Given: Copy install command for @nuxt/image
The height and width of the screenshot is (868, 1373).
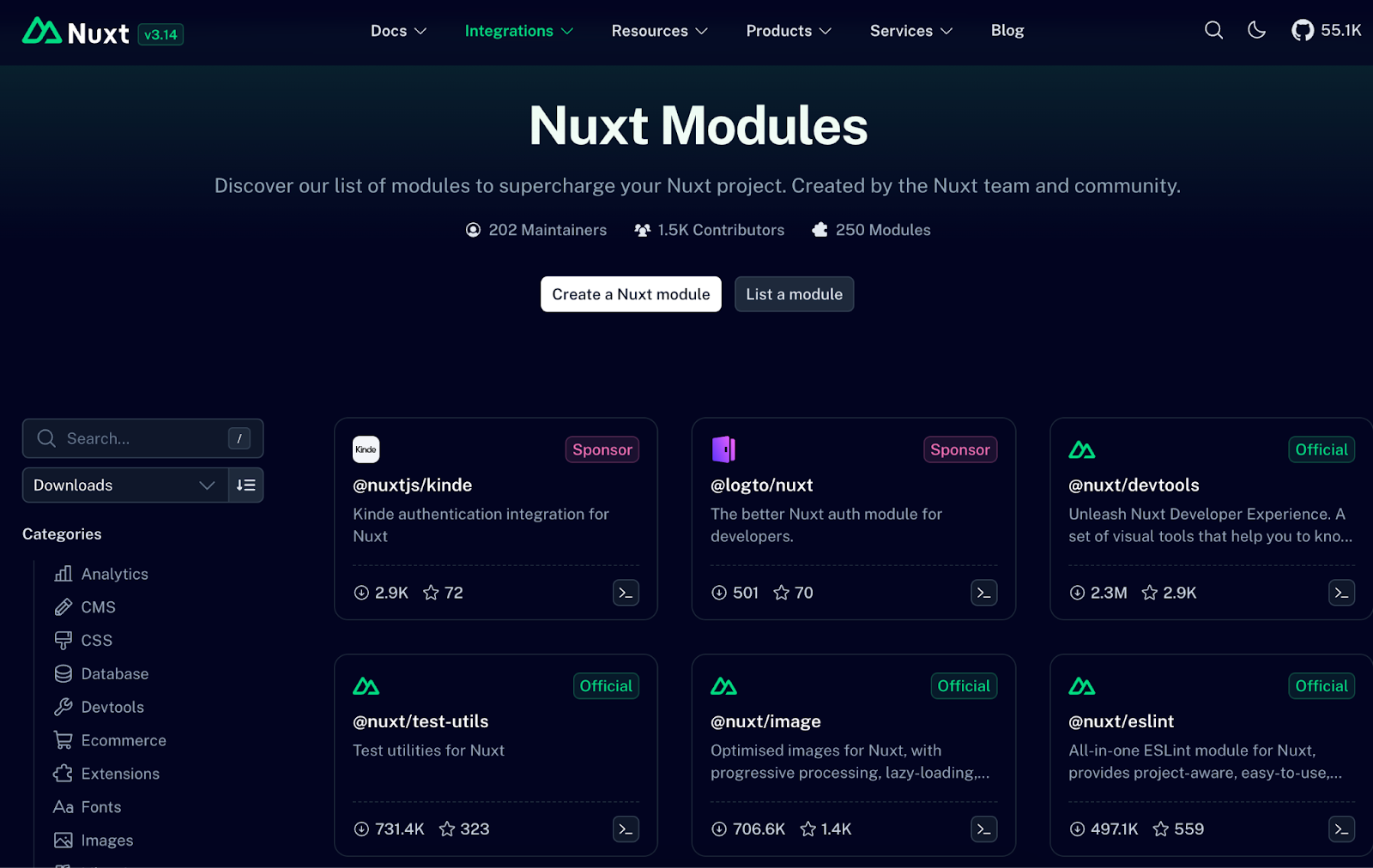Looking at the screenshot, I should point(983,829).
